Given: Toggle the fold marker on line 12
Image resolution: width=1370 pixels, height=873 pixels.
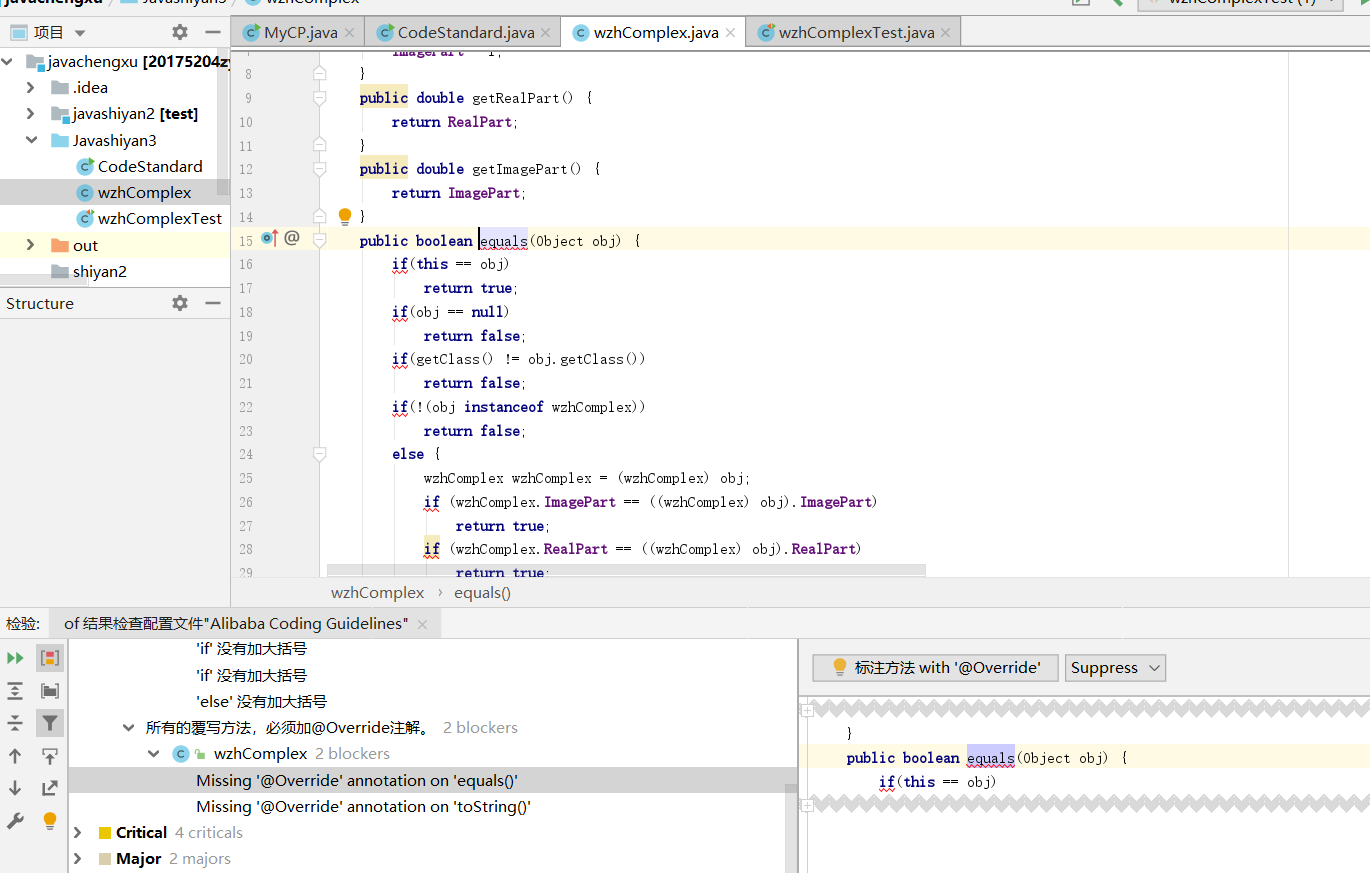Looking at the screenshot, I should (319, 169).
